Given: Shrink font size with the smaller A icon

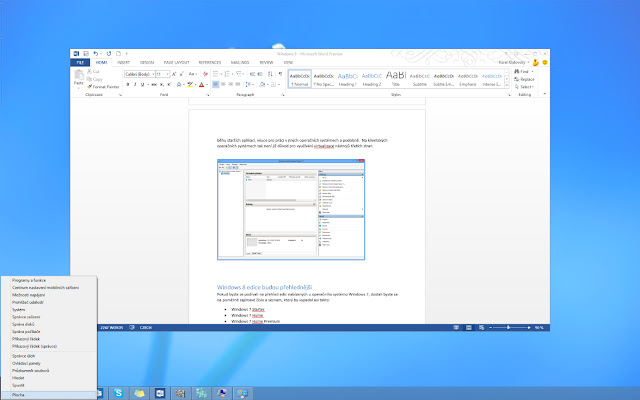Looking at the screenshot, I should (x=181, y=74).
